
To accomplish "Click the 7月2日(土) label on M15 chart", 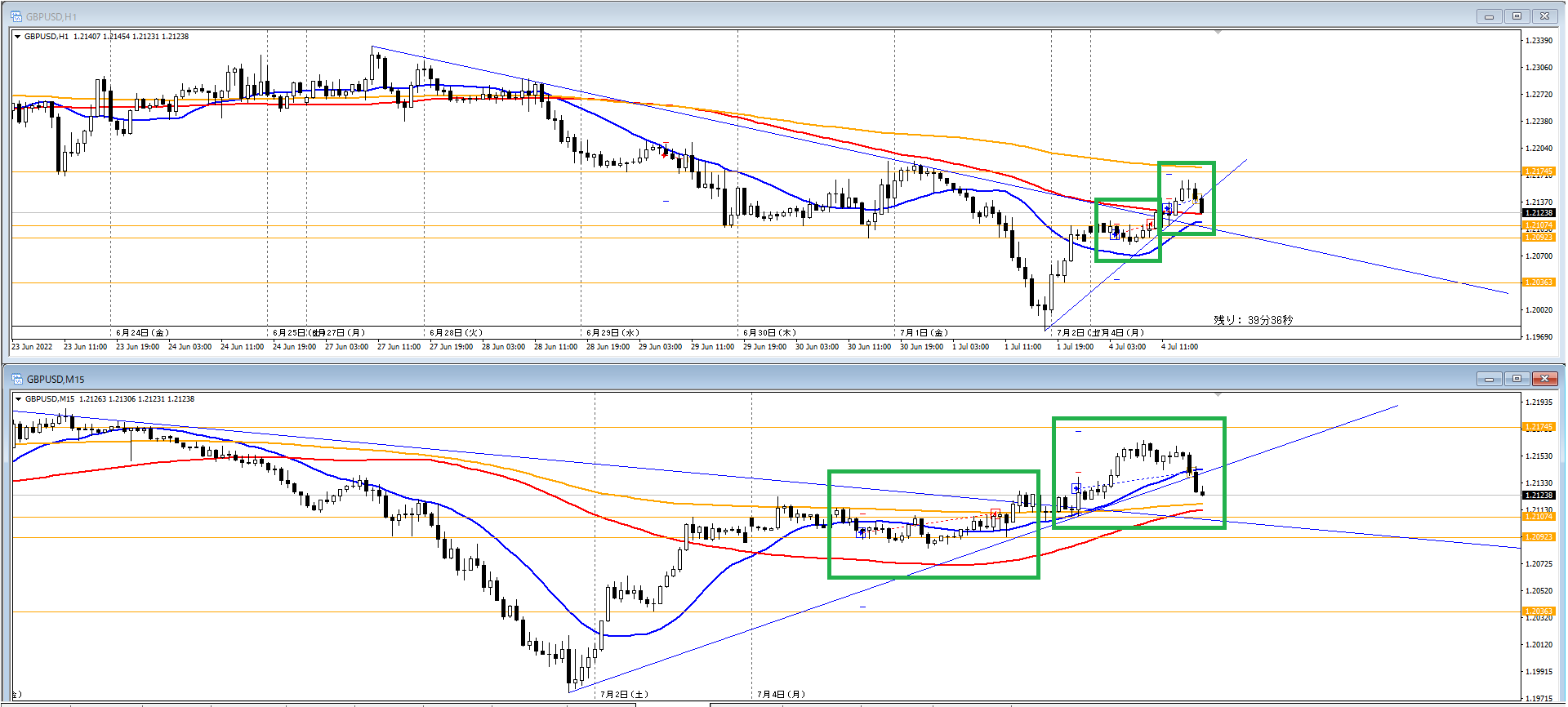I will 626,695.
